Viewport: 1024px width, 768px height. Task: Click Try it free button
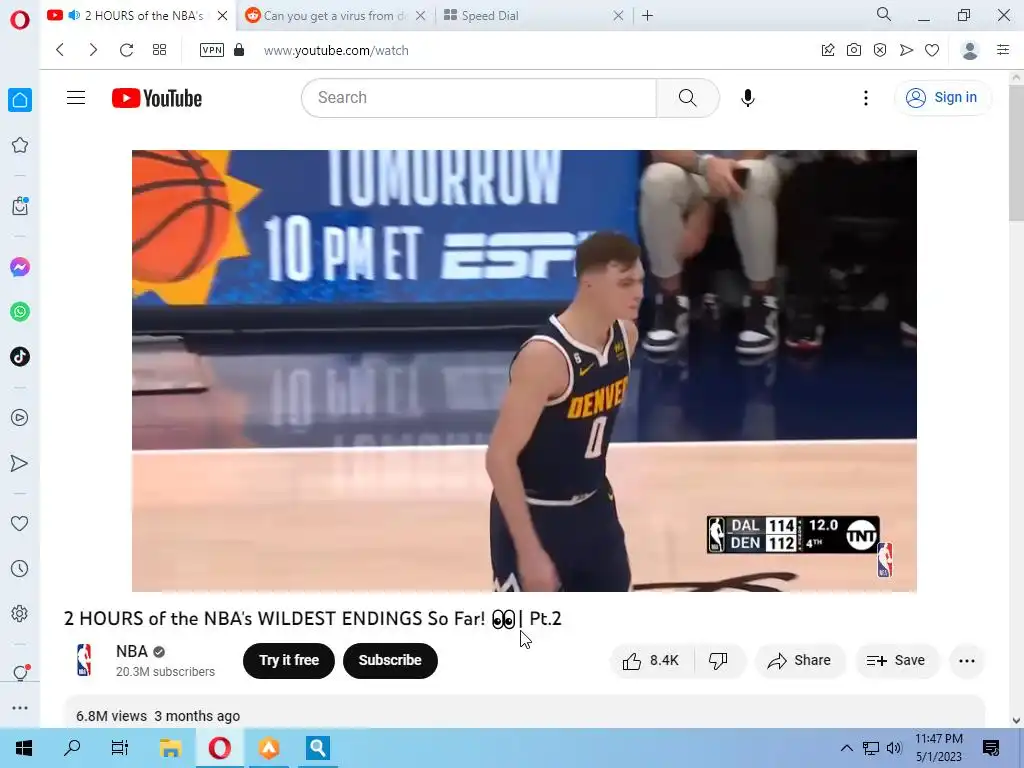tap(289, 660)
